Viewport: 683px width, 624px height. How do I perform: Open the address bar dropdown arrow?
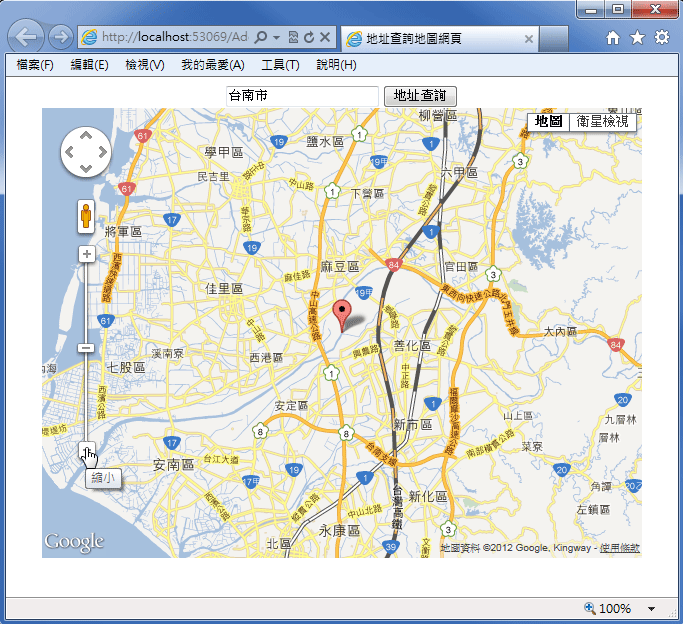[276, 38]
